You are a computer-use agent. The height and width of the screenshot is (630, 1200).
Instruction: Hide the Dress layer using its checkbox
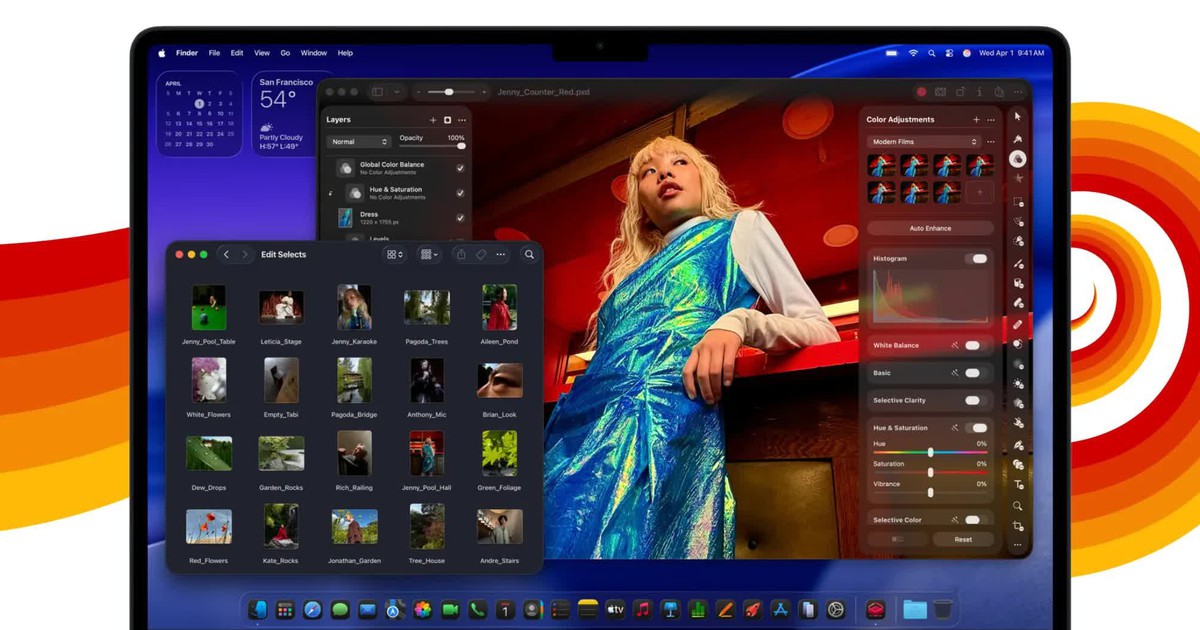click(460, 218)
